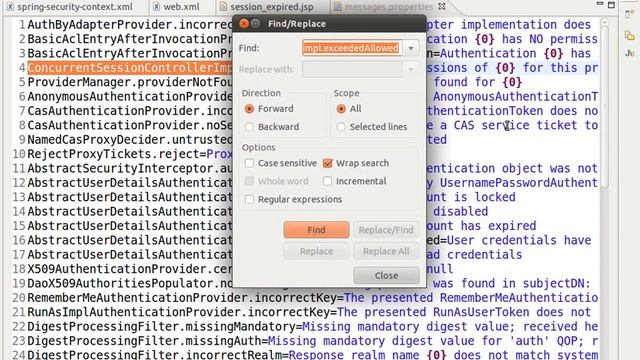
Task: Switch to spring-security-context.xml tab
Action: (75, 7)
